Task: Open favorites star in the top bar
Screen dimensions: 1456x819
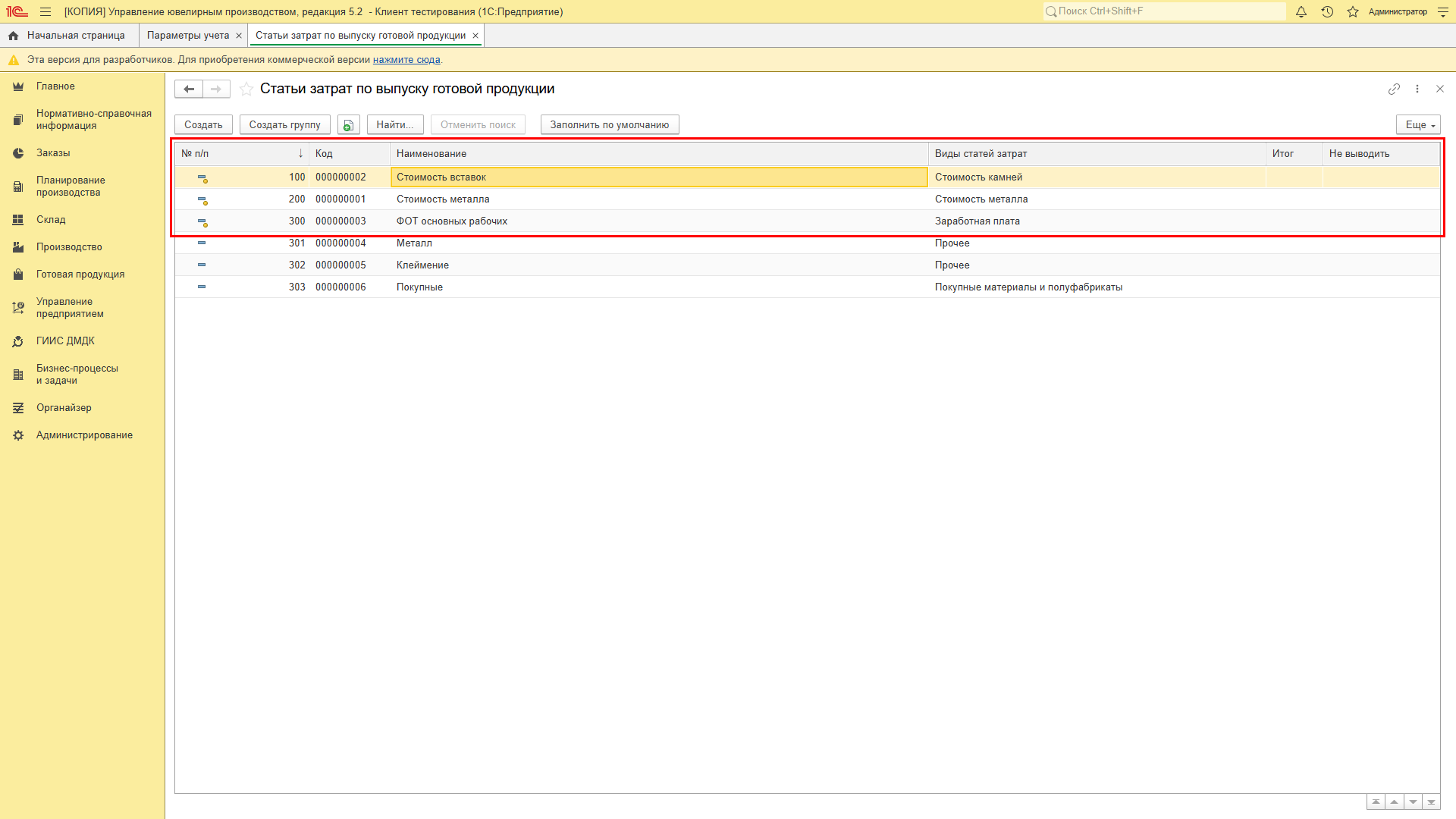Action: tap(1353, 11)
